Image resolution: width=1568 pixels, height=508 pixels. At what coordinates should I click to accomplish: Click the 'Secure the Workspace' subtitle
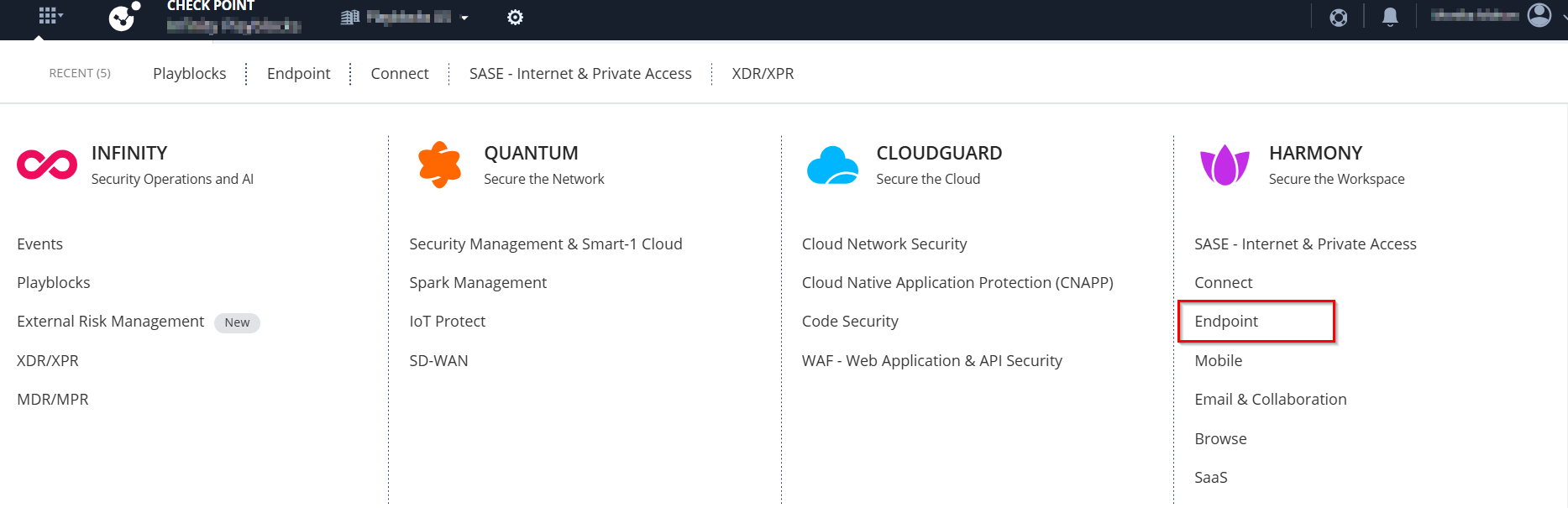click(x=1336, y=179)
